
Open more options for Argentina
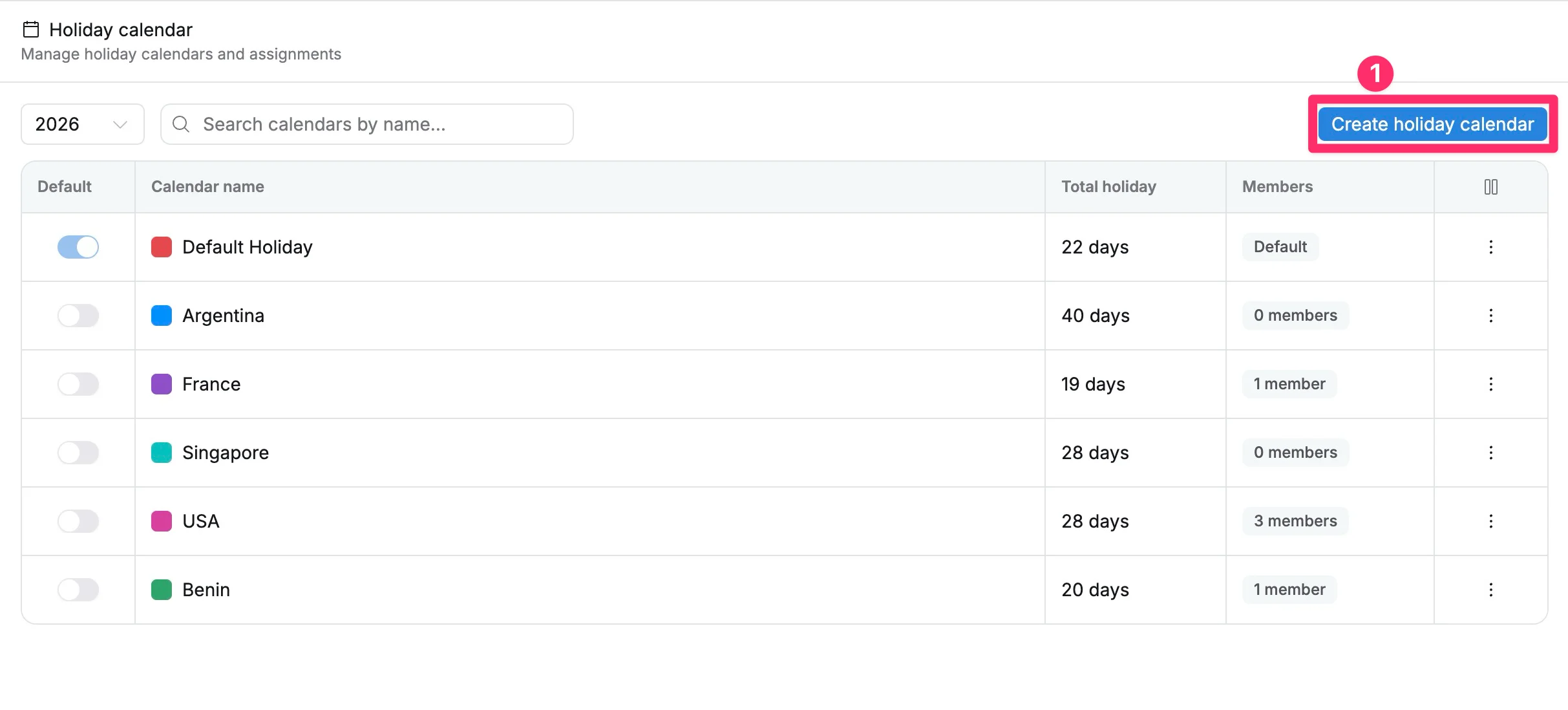(x=1491, y=316)
